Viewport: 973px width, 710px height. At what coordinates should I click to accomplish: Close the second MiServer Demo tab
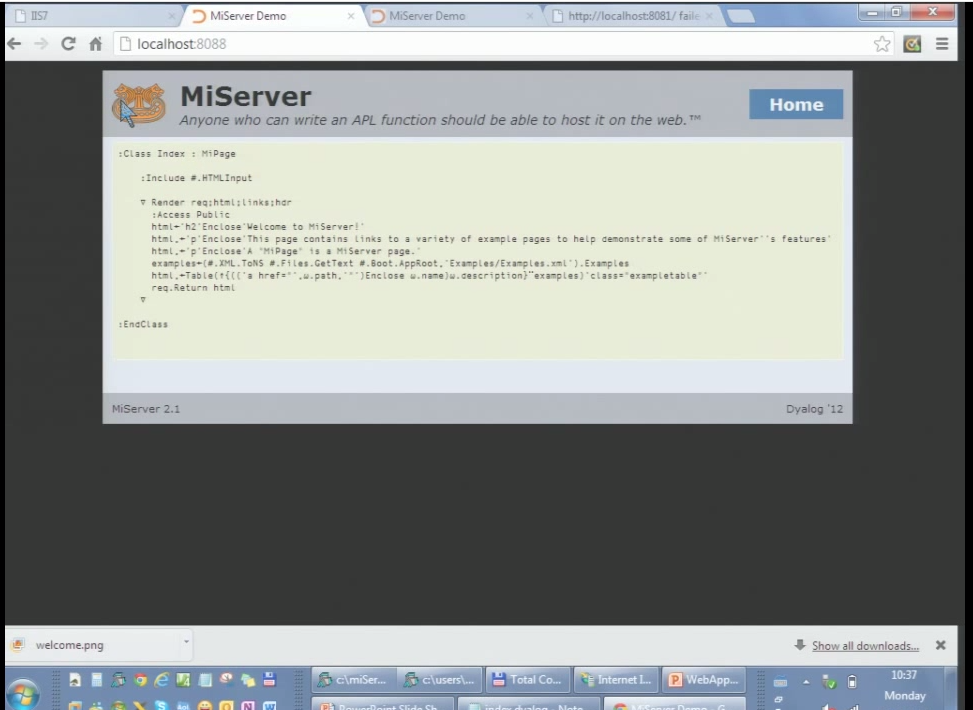pyautogui.click(x=529, y=16)
